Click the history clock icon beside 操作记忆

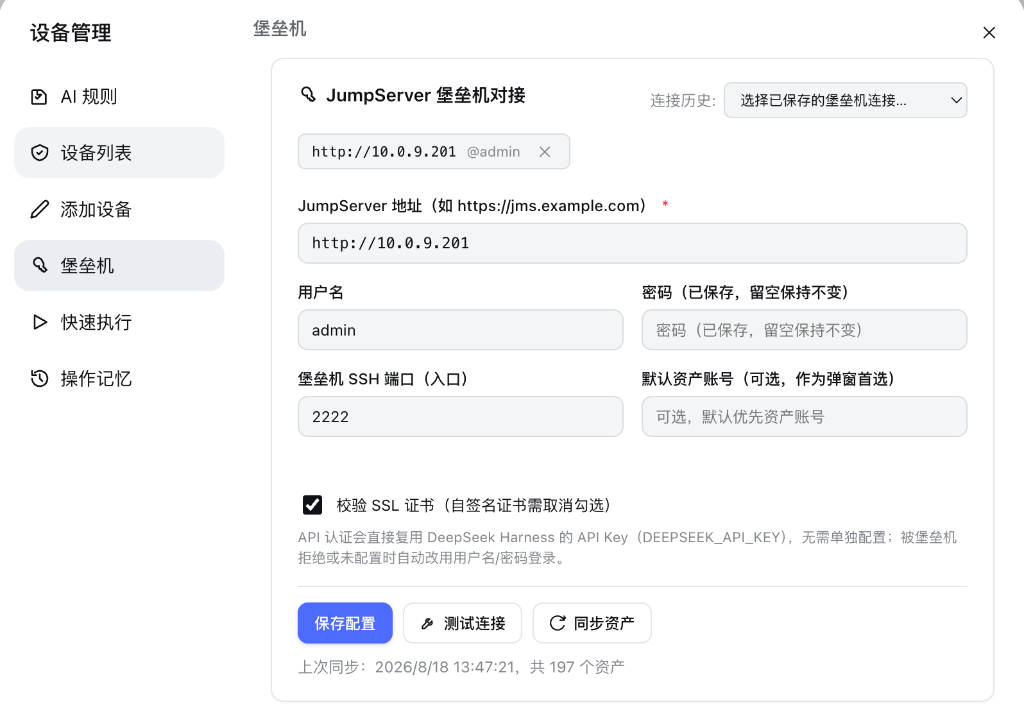(39, 378)
